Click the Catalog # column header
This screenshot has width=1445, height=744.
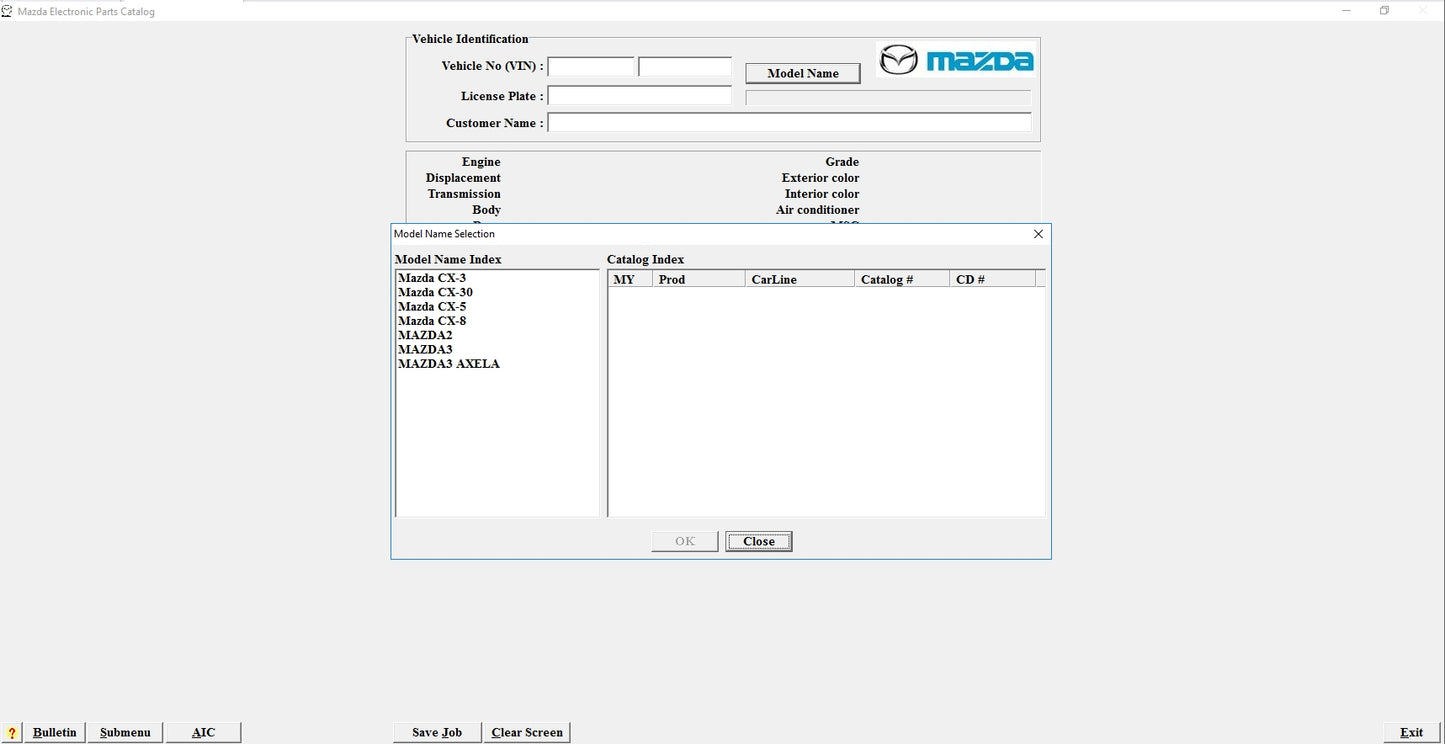pyautogui.click(x=901, y=279)
